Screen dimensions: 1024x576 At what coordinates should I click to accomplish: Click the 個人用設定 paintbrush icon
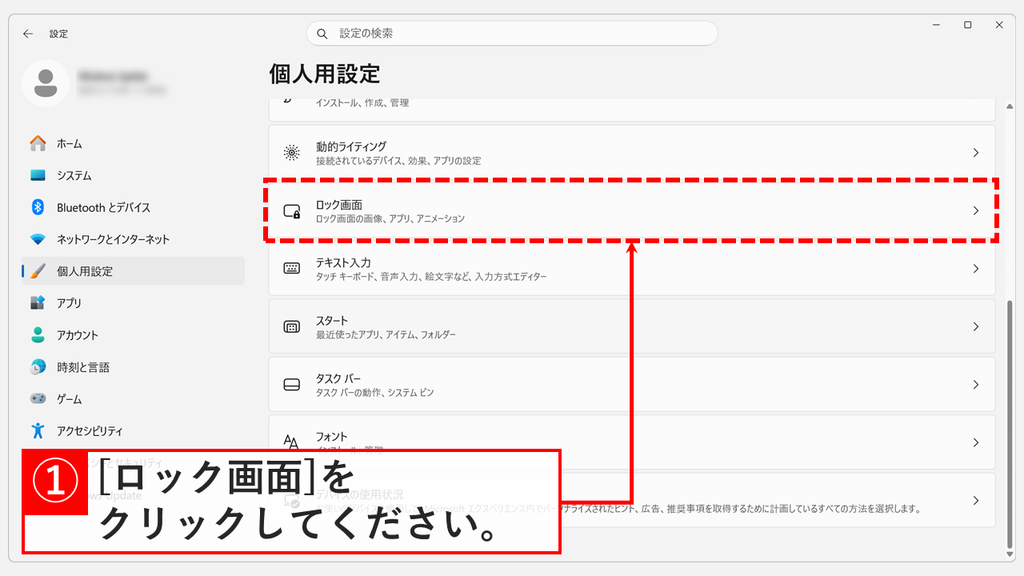tap(38, 271)
